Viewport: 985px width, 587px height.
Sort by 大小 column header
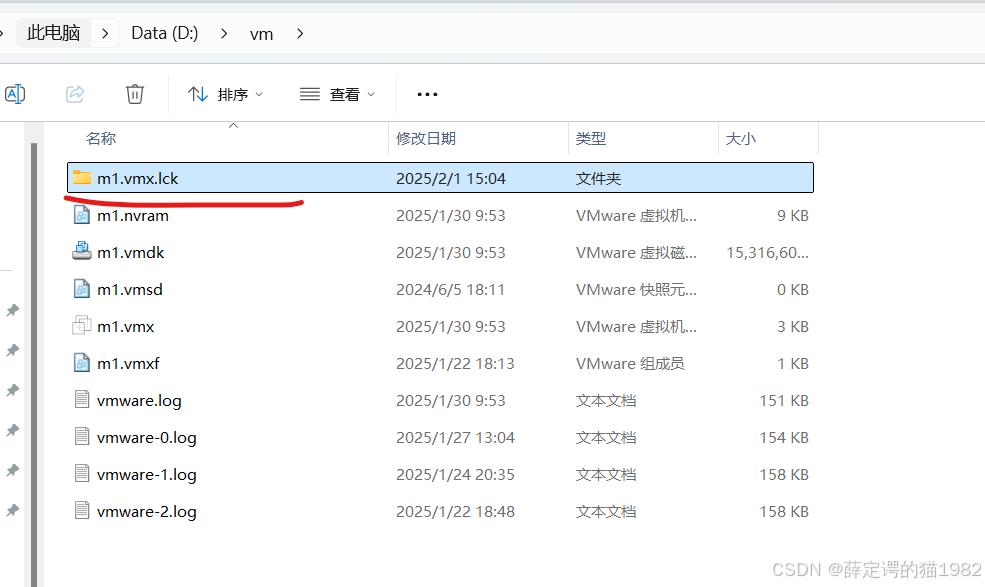741,138
